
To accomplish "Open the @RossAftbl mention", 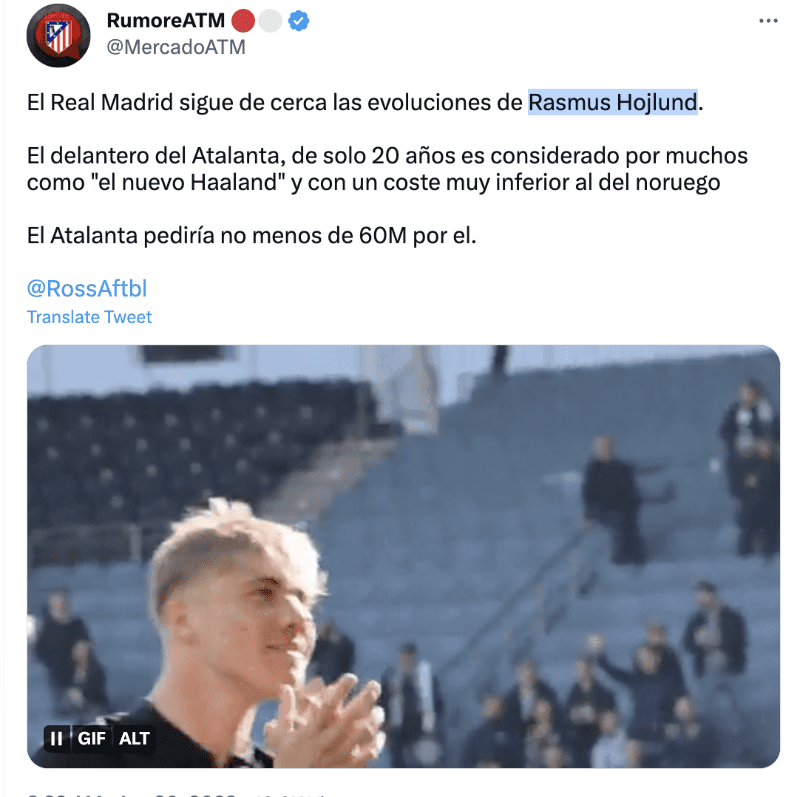I will click(x=87, y=288).
